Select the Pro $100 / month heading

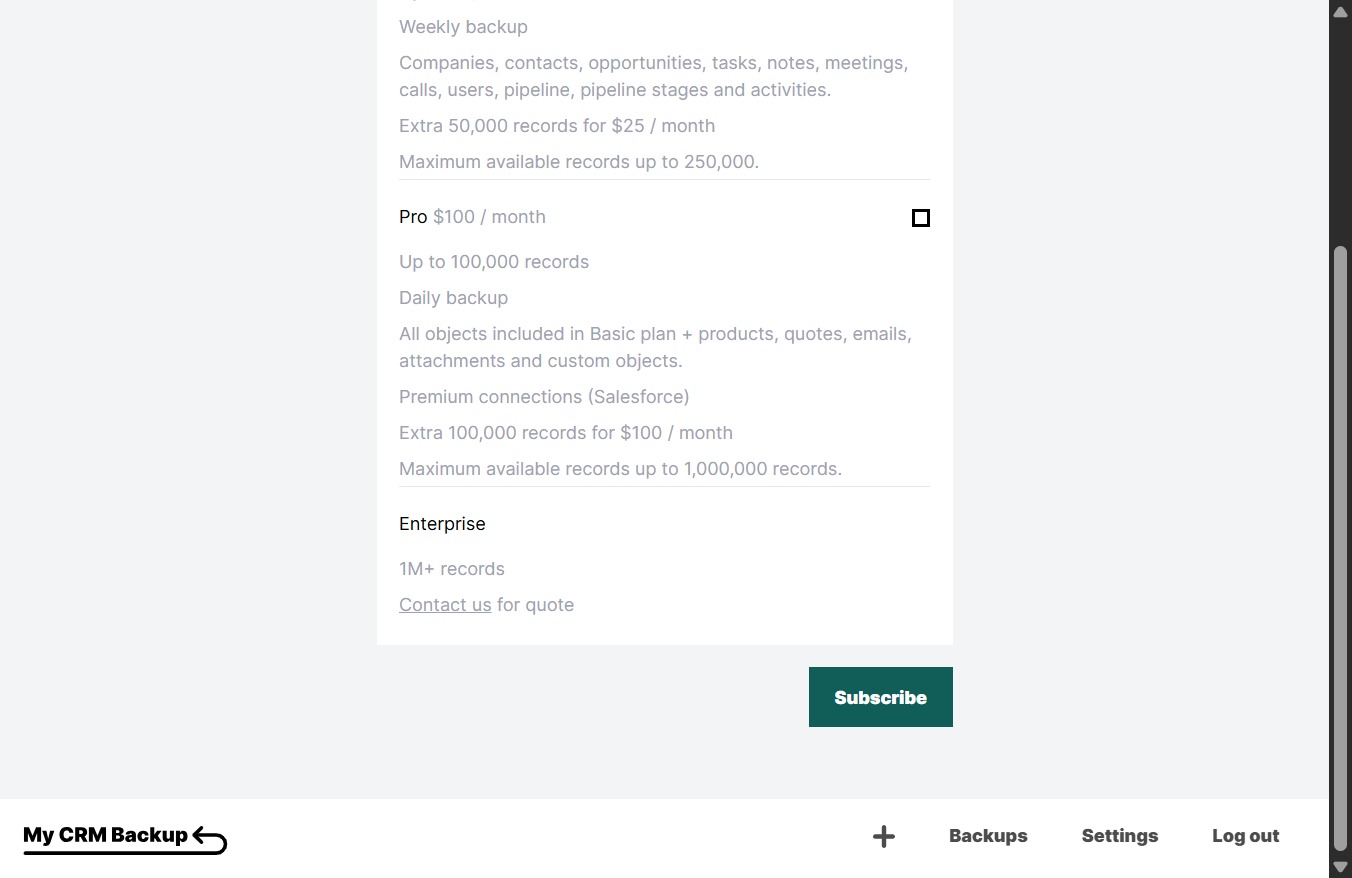pyautogui.click(x=472, y=217)
